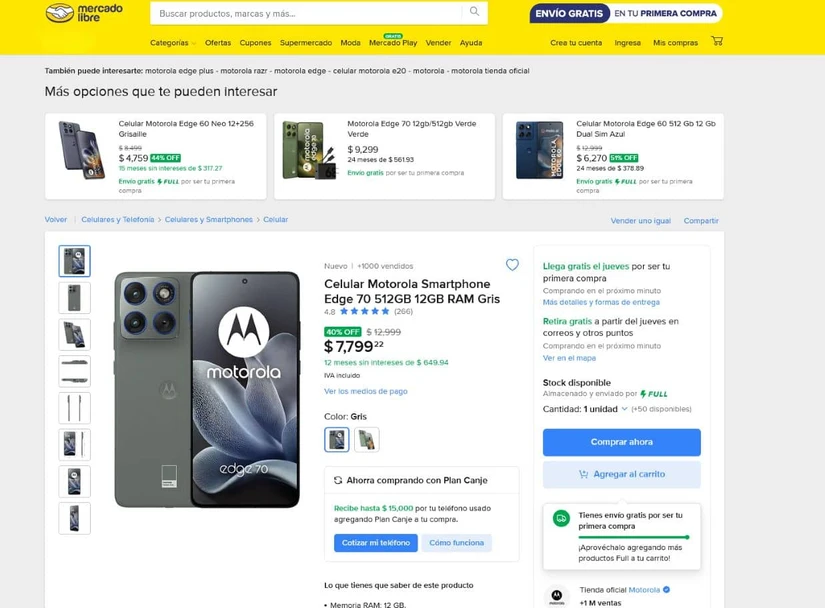This screenshot has width=825, height=608.
Task: Click the Comprar ahora button
Action: (x=621, y=442)
